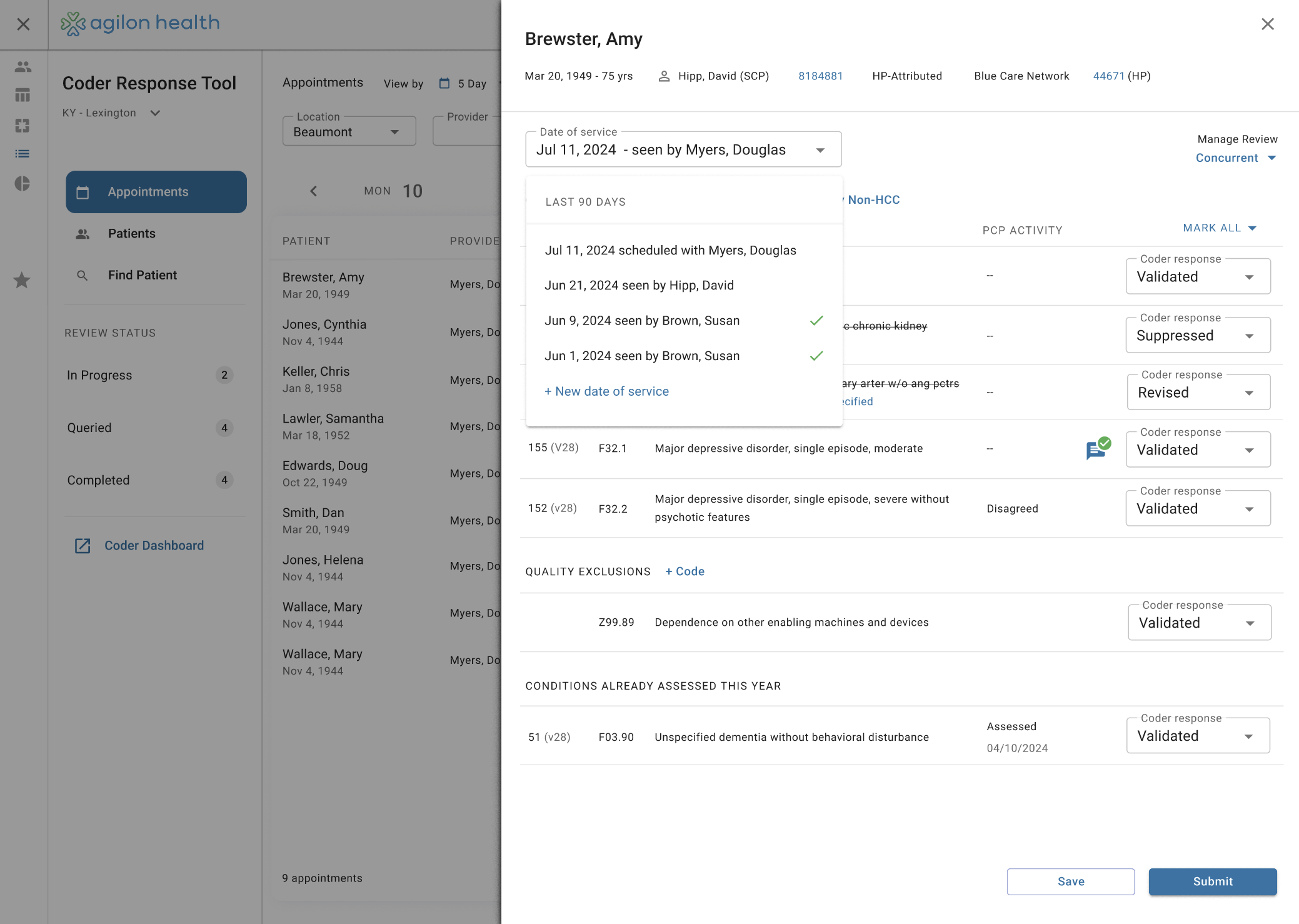Open member ID link 8184881

point(821,76)
